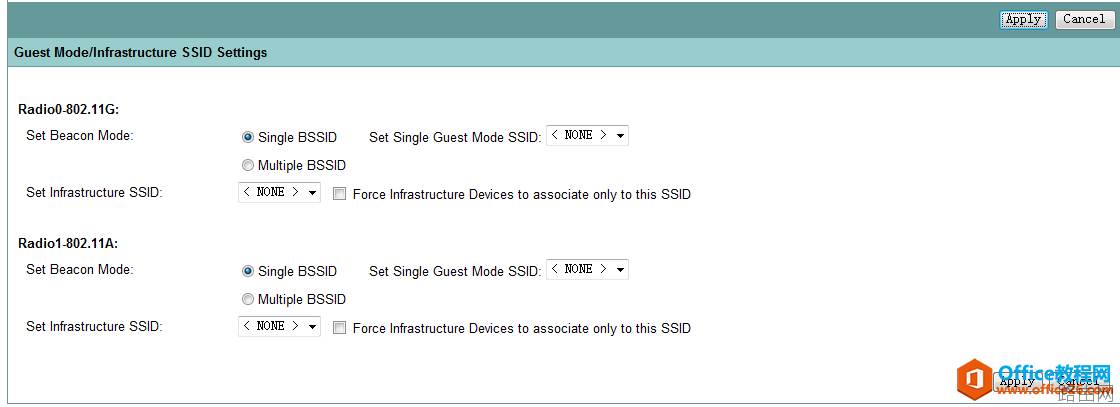Click the Radio1-802.11A section heading
Screen dimensions: 1120x407
68,243
